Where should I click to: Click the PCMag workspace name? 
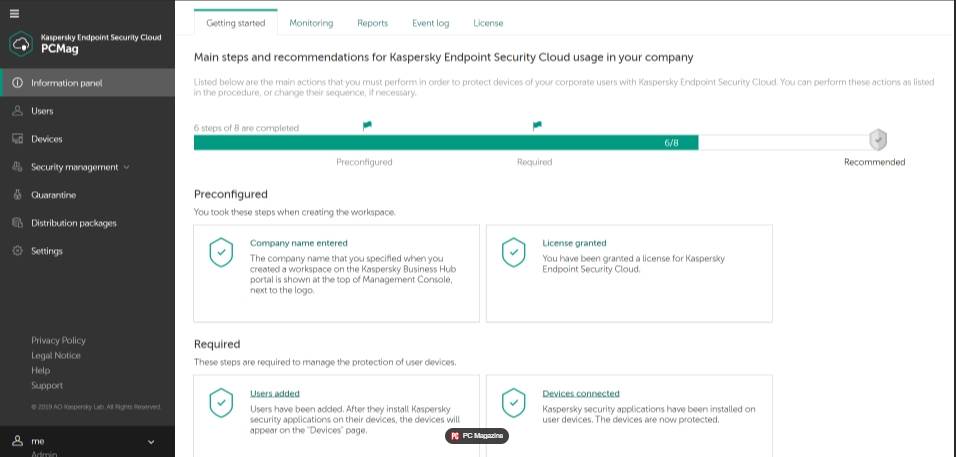point(60,49)
